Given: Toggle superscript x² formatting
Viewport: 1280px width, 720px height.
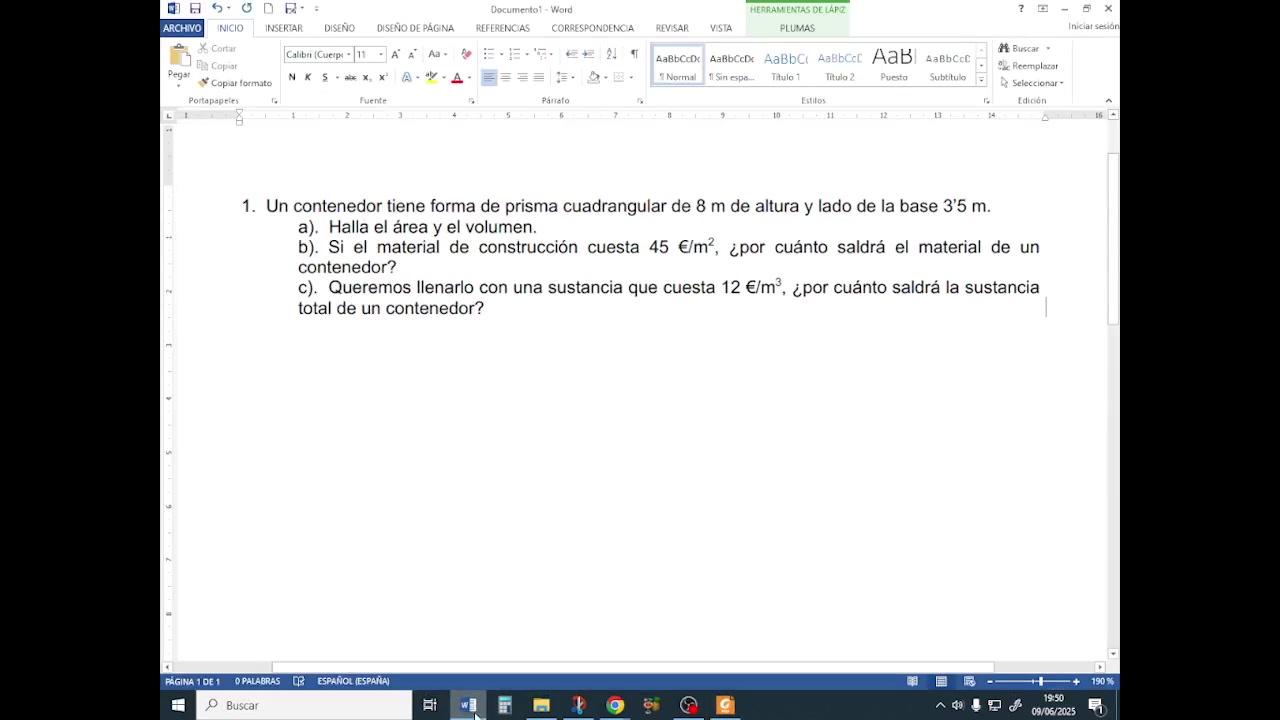Looking at the screenshot, I should click(x=383, y=77).
